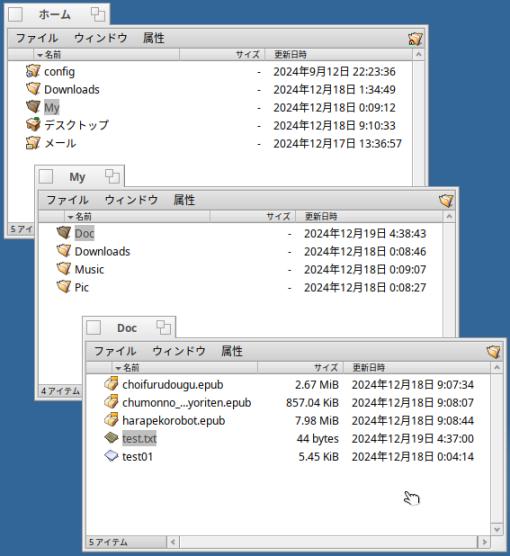The height and width of the screenshot is (556, 510).
Task: Open ウィンドウ menu in Doc window
Action: 179,351
